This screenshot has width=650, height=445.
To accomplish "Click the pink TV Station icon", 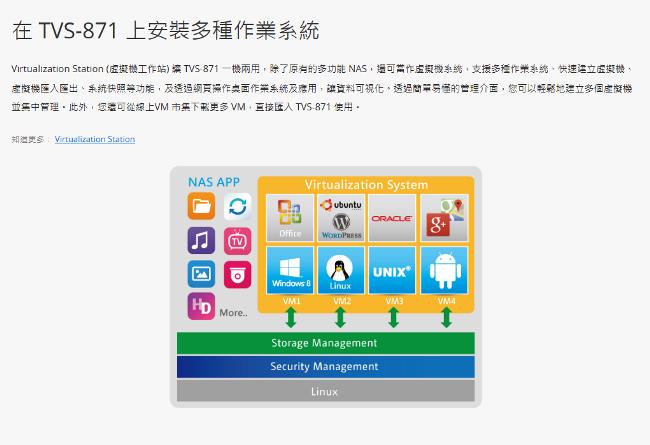I will pos(238,241).
